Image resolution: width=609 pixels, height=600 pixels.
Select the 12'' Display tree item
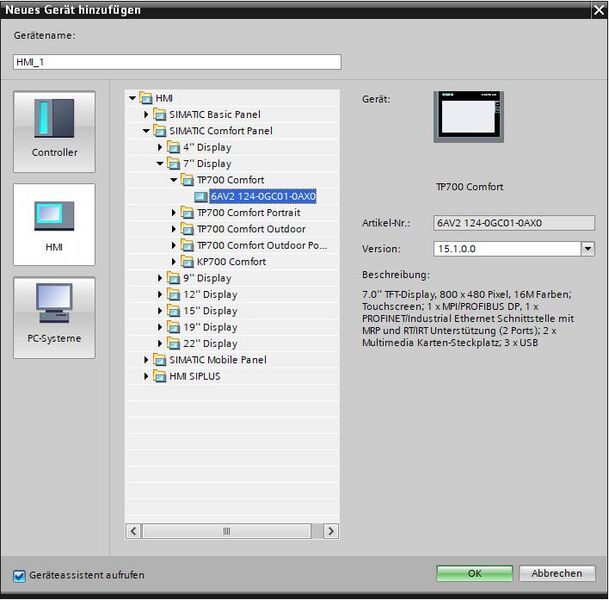pos(210,295)
